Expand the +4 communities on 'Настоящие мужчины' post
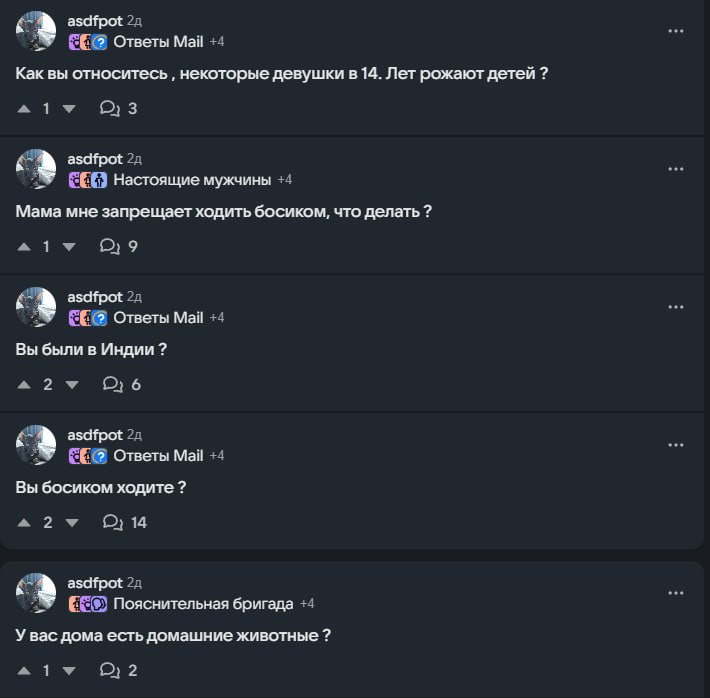 [x=285, y=180]
